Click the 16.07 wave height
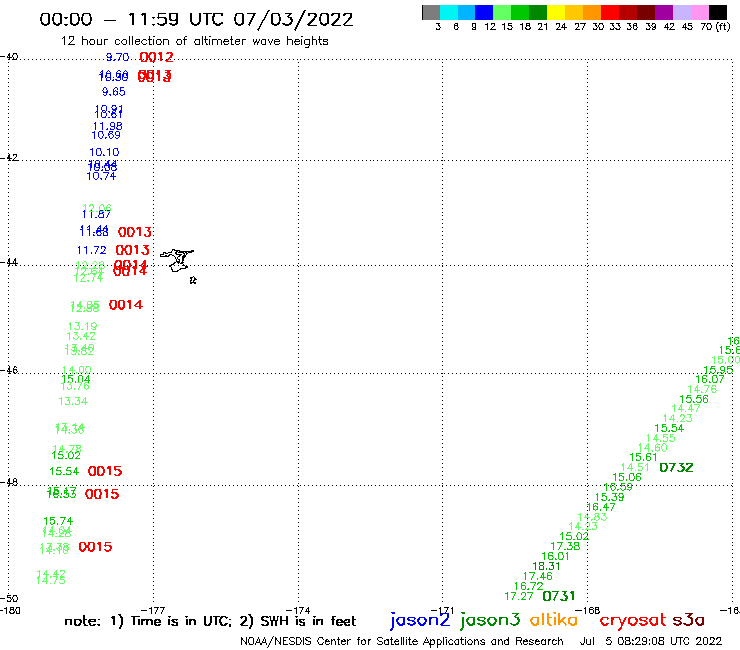Image resolution: width=740 pixels, height=650 pixels. (x=710, y=379)
